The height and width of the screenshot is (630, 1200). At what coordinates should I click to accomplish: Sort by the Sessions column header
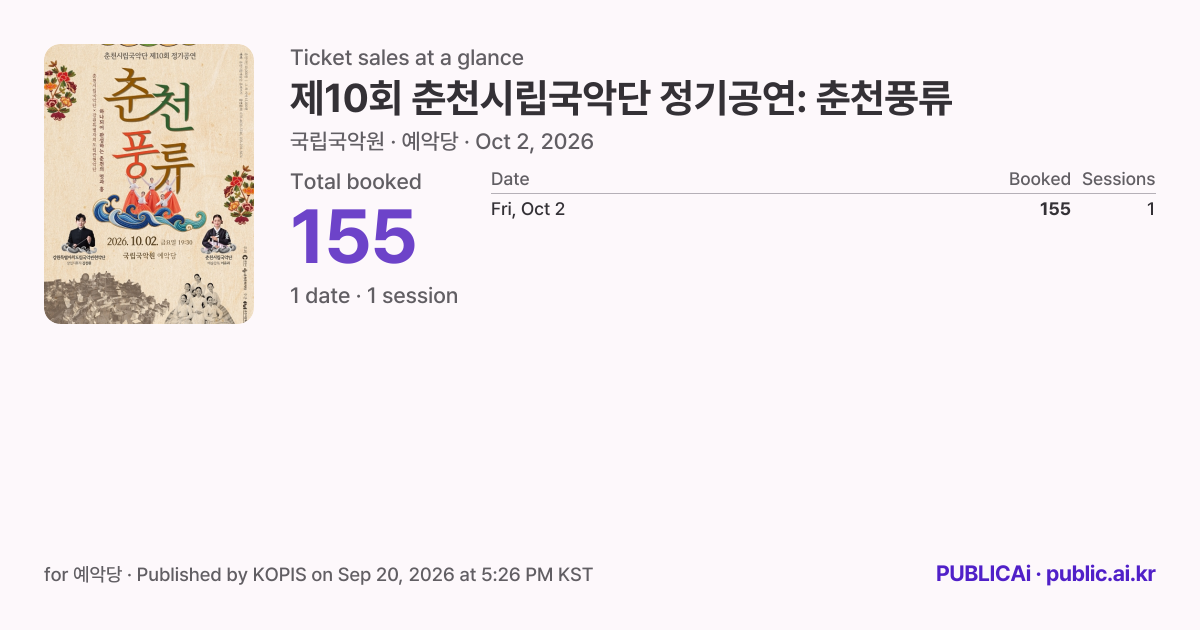[1118, 179]
